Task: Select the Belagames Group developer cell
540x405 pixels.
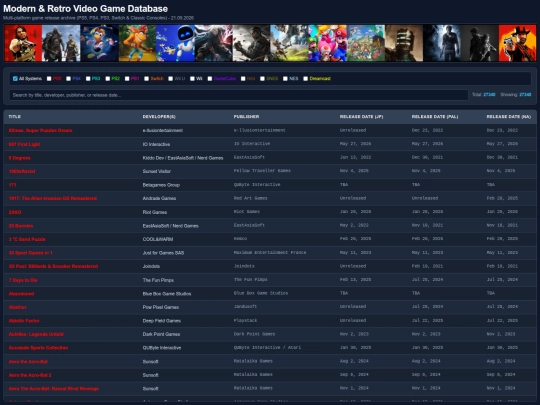Action: tap(161, 185)
